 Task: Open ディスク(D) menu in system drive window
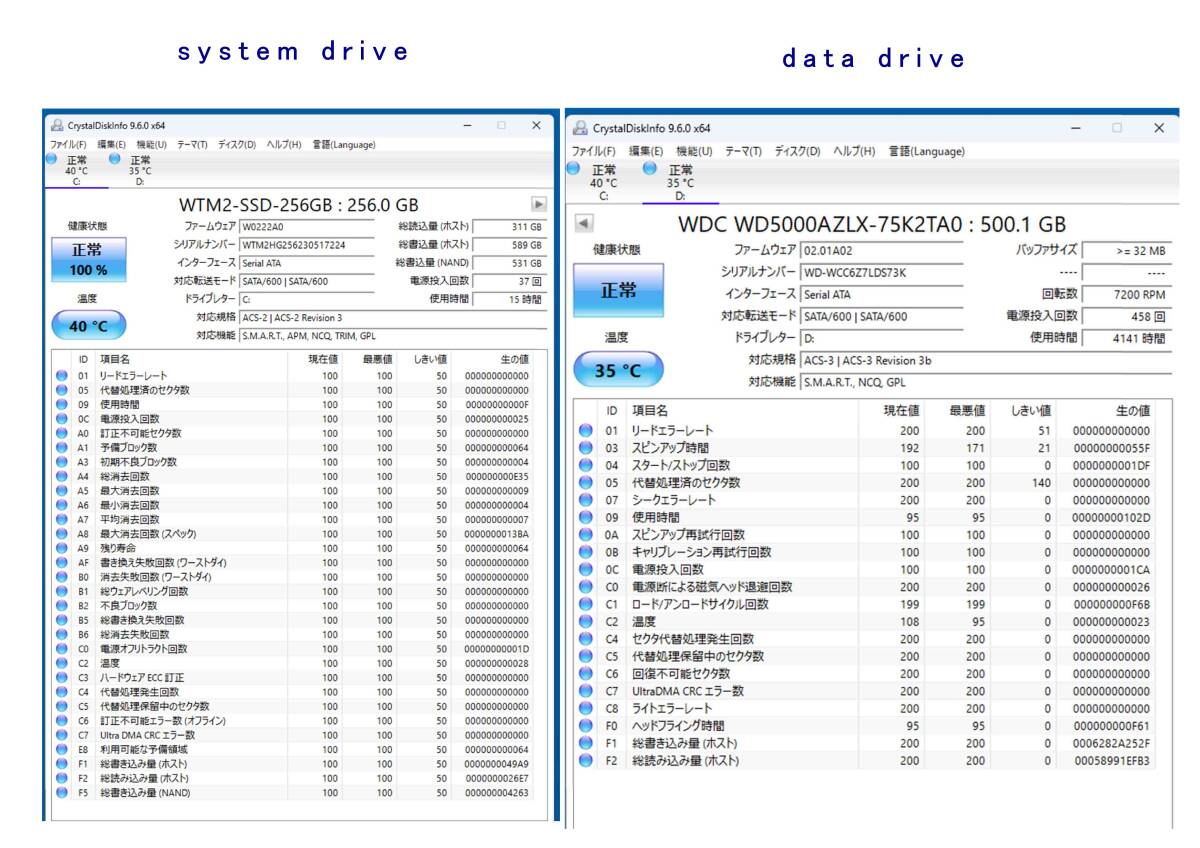(237, 145)
